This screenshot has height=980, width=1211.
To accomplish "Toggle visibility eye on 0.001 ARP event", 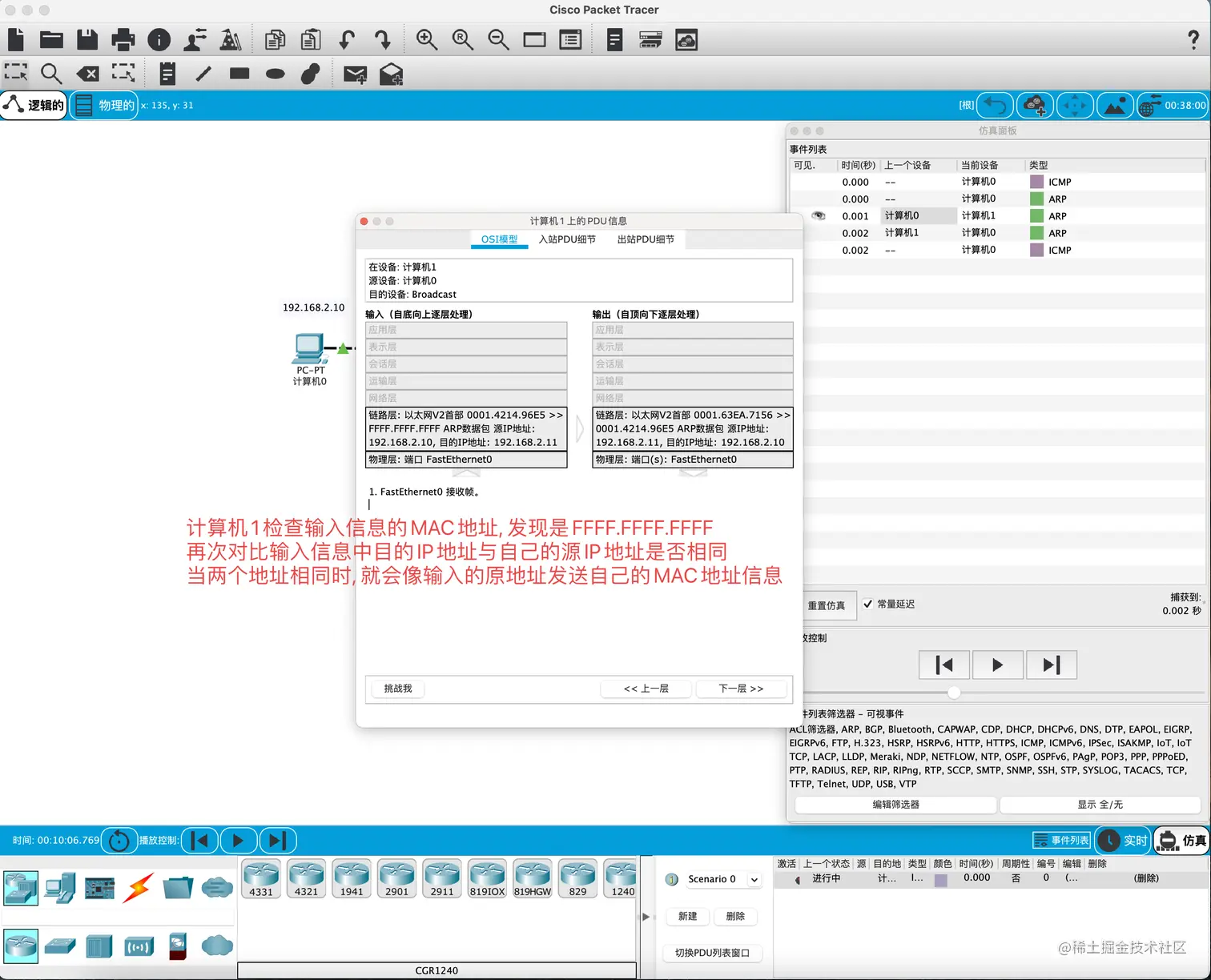I will [x=819, y=215].
